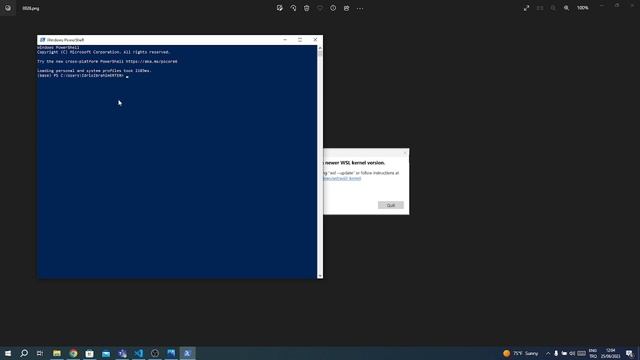Click Quit in the WSL kernel dialog

tap(391, 205)
